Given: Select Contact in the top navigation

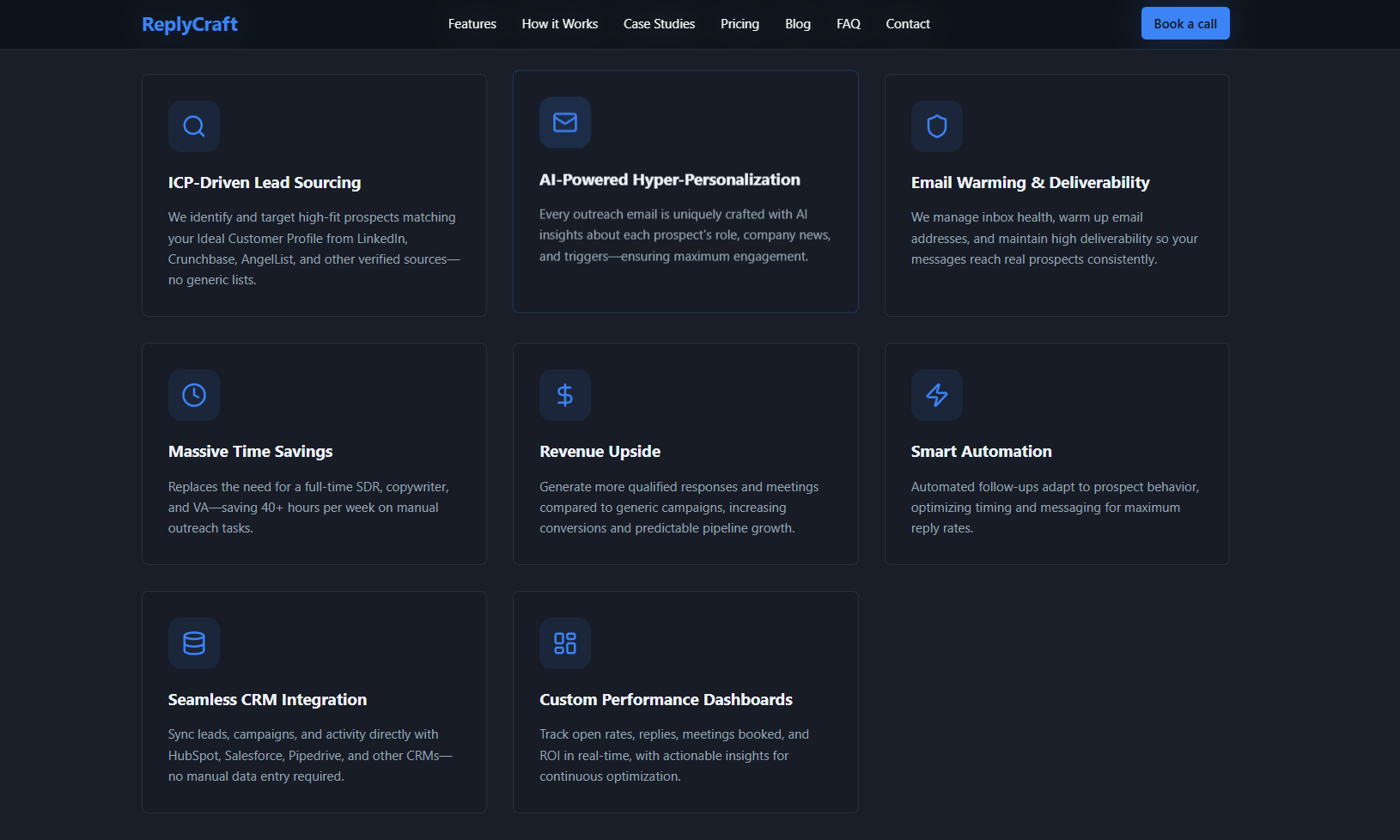Looking at the screenshot, I should [x=907, y=24].
